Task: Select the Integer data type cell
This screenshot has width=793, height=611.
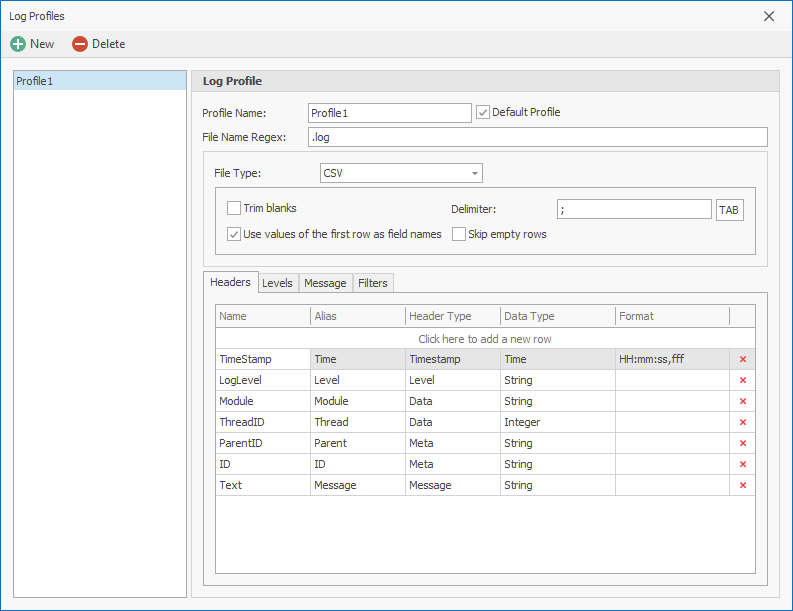Action: coord(558,422)
